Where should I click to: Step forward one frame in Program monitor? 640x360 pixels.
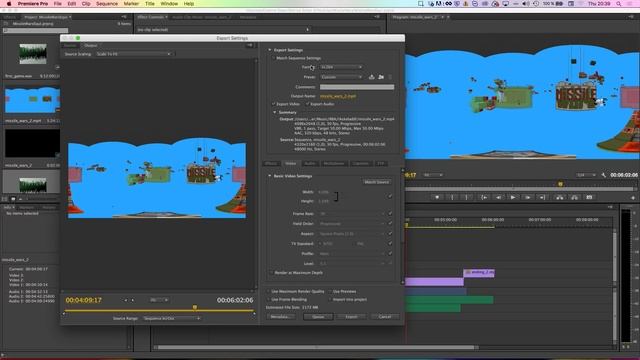528,198
